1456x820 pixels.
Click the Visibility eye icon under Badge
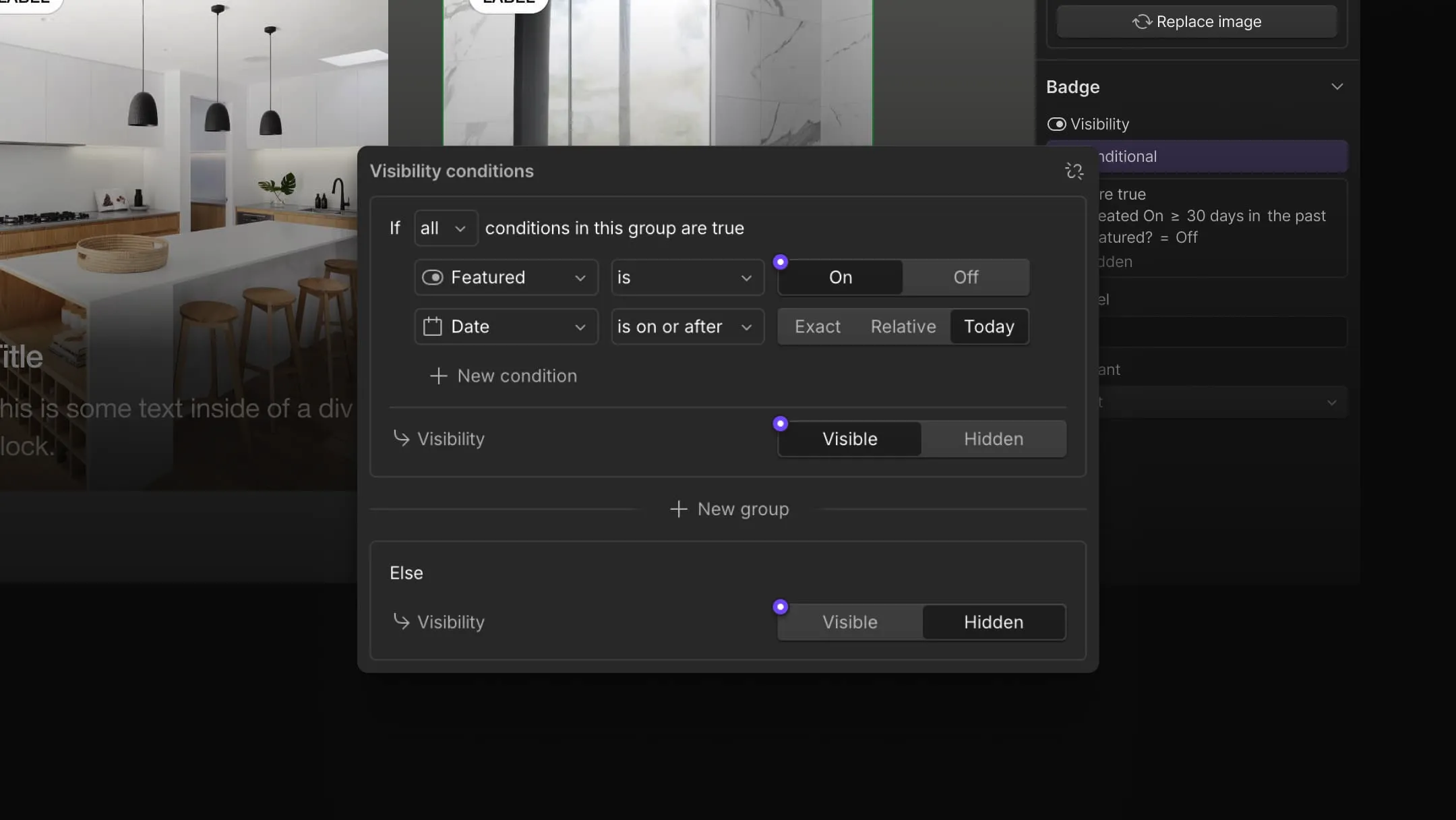[x=1055, y=123]
